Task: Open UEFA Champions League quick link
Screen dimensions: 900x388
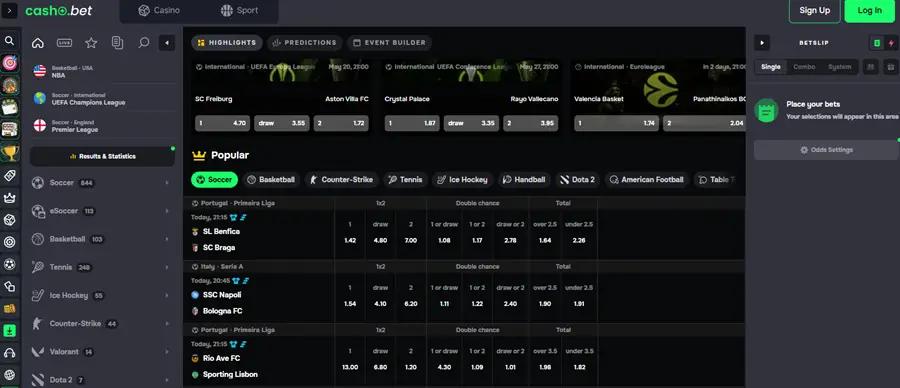Action: coord(102,99)
